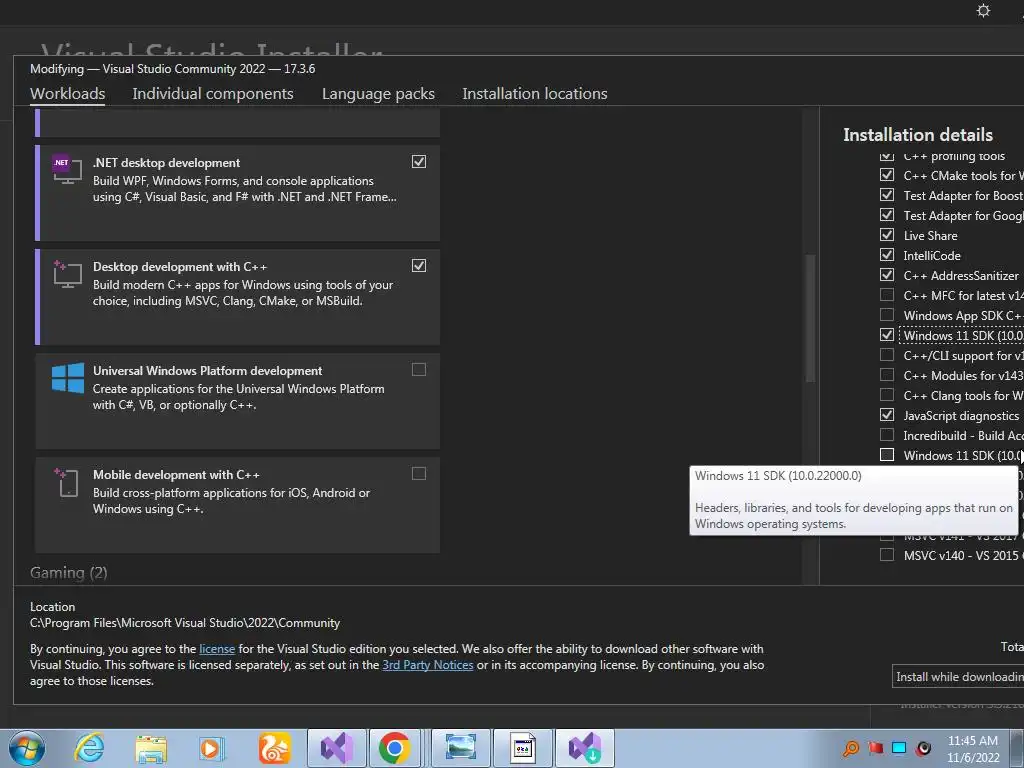Check the Incredibuild Build Acceleration component
The height and width of the screenshot is (768, 1024).
887,435
